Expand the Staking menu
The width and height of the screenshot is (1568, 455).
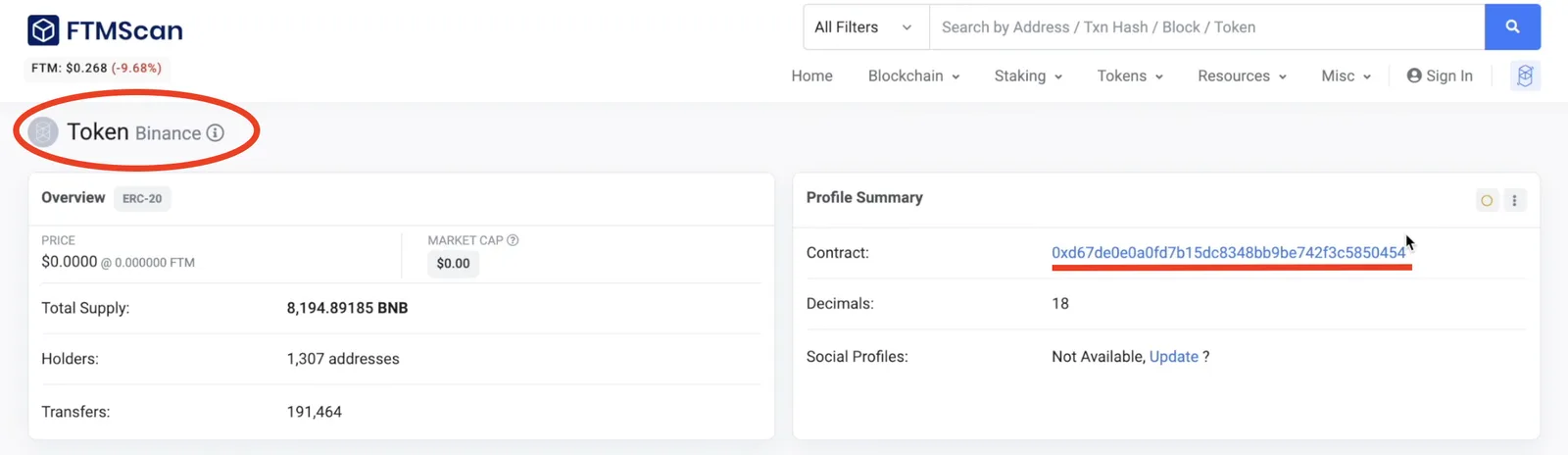point(1028,76)
